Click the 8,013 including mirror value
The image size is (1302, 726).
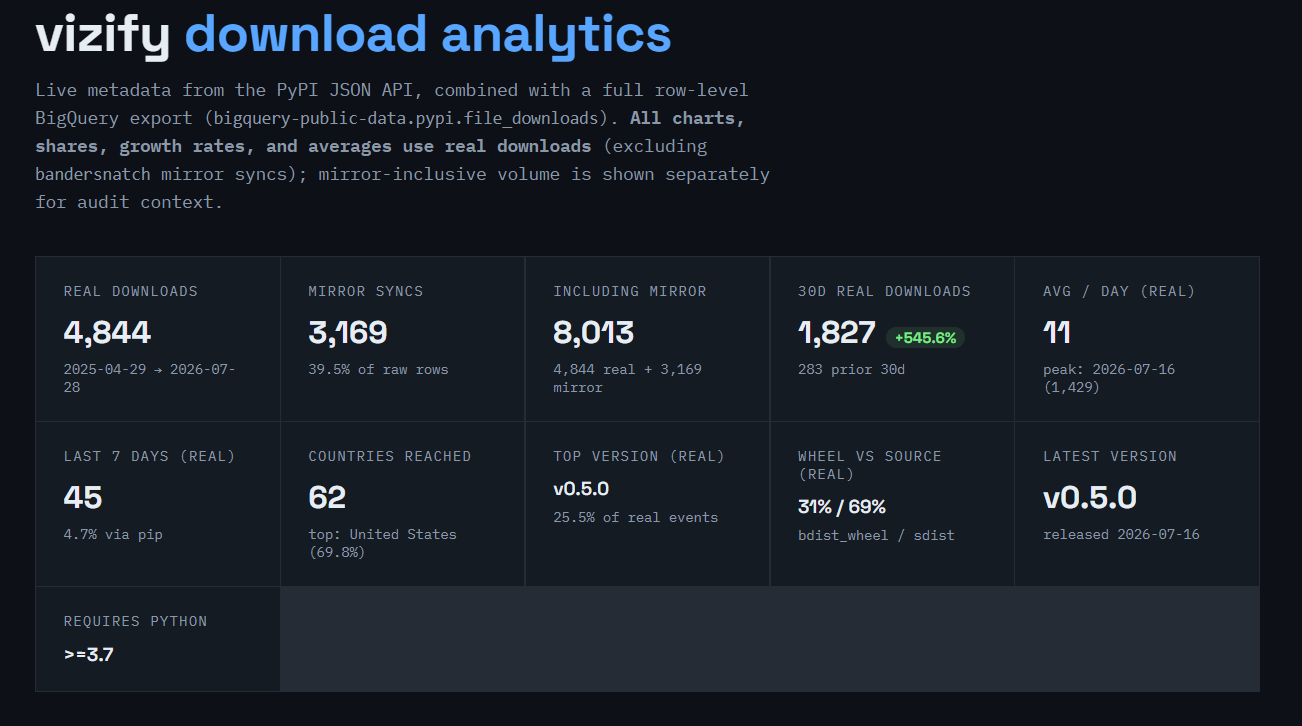(594, 332)
